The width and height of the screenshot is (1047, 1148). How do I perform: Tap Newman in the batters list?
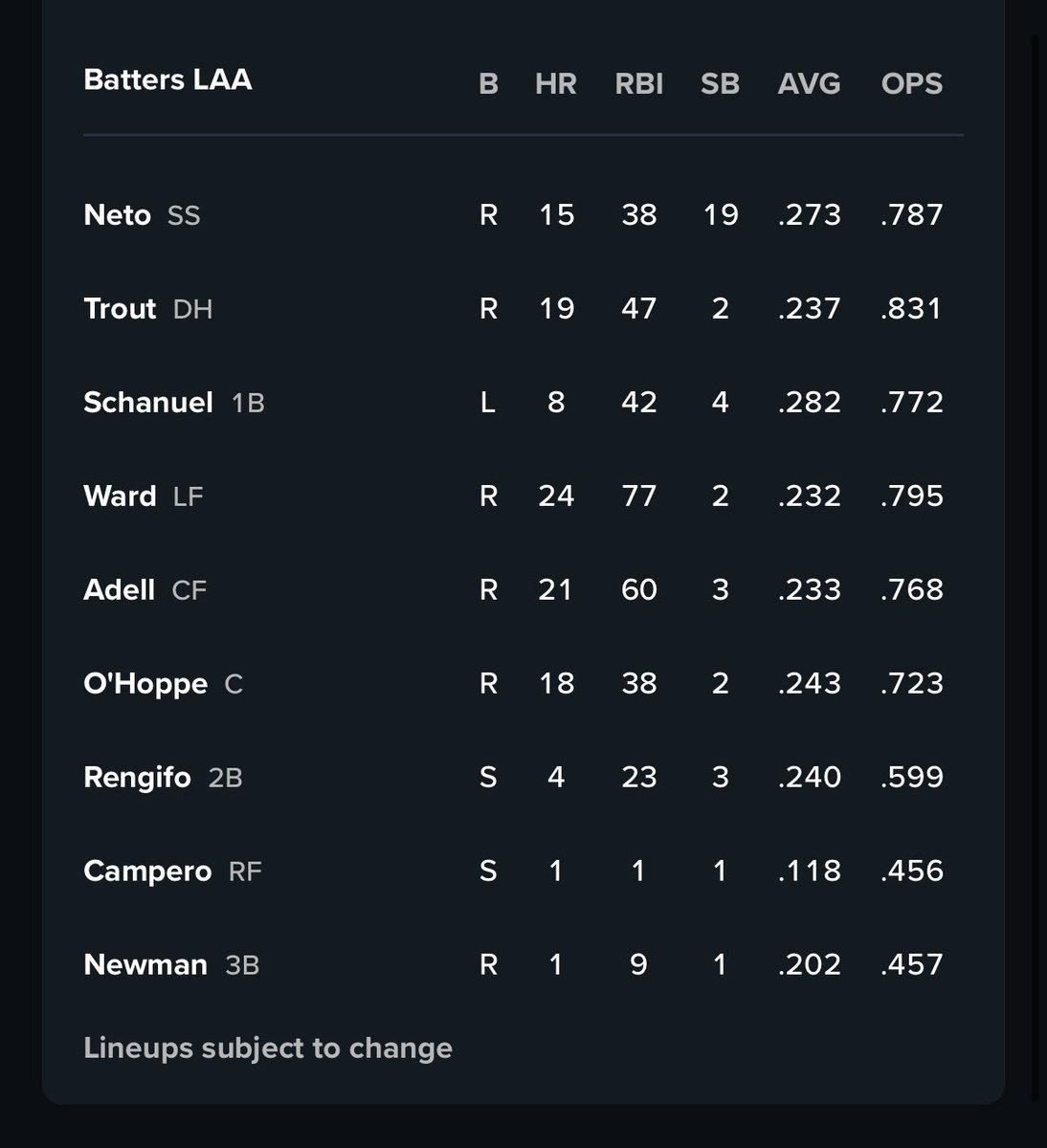pyautogui.click(x=145, y=964)
